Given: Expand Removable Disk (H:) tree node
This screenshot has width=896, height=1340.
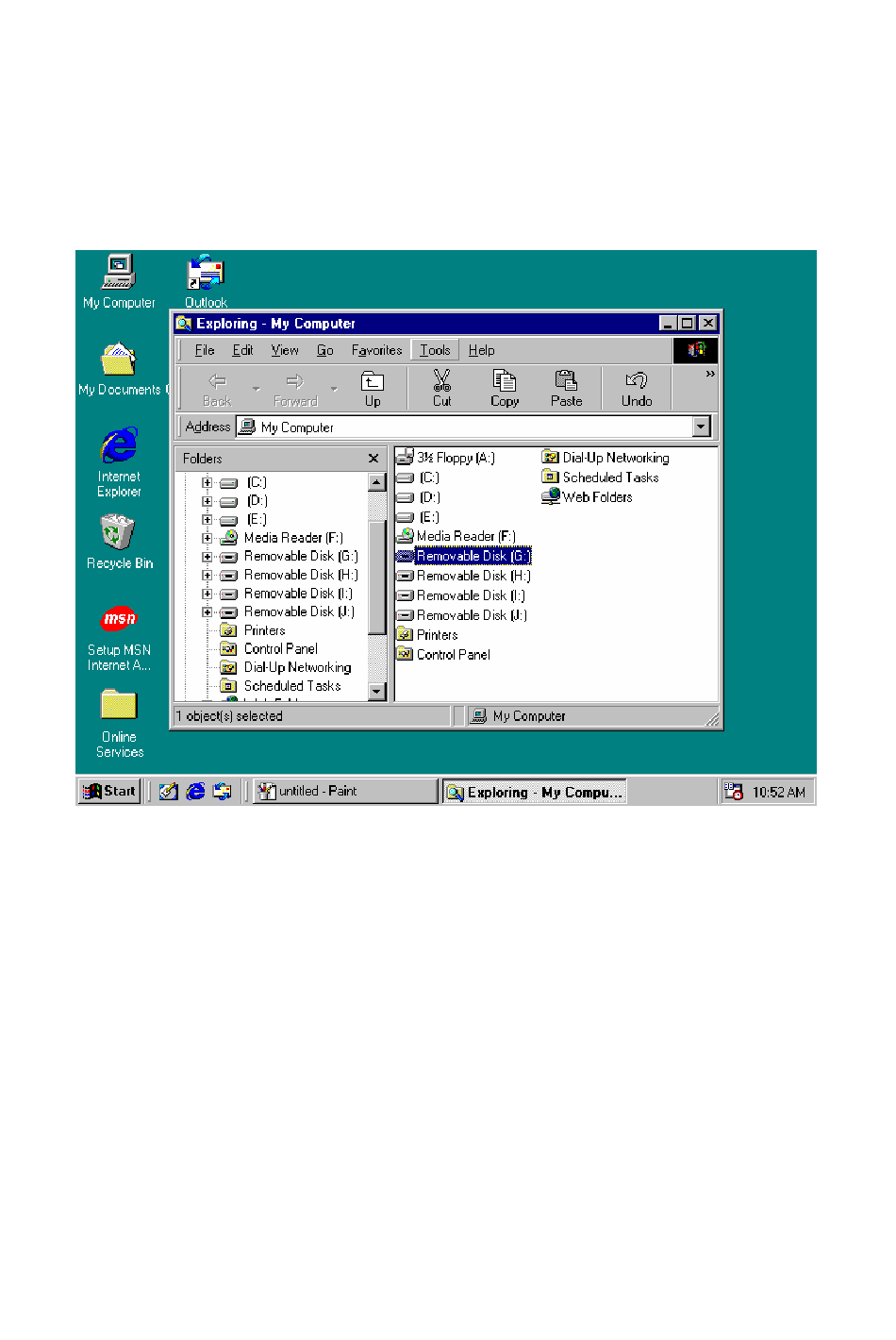Looking at the screenshot, I should coord(207,575).
